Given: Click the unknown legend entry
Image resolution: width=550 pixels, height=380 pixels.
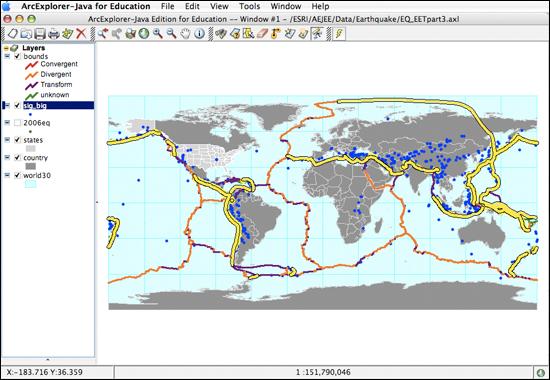Looking at the screenshot, I should point(47,95).
